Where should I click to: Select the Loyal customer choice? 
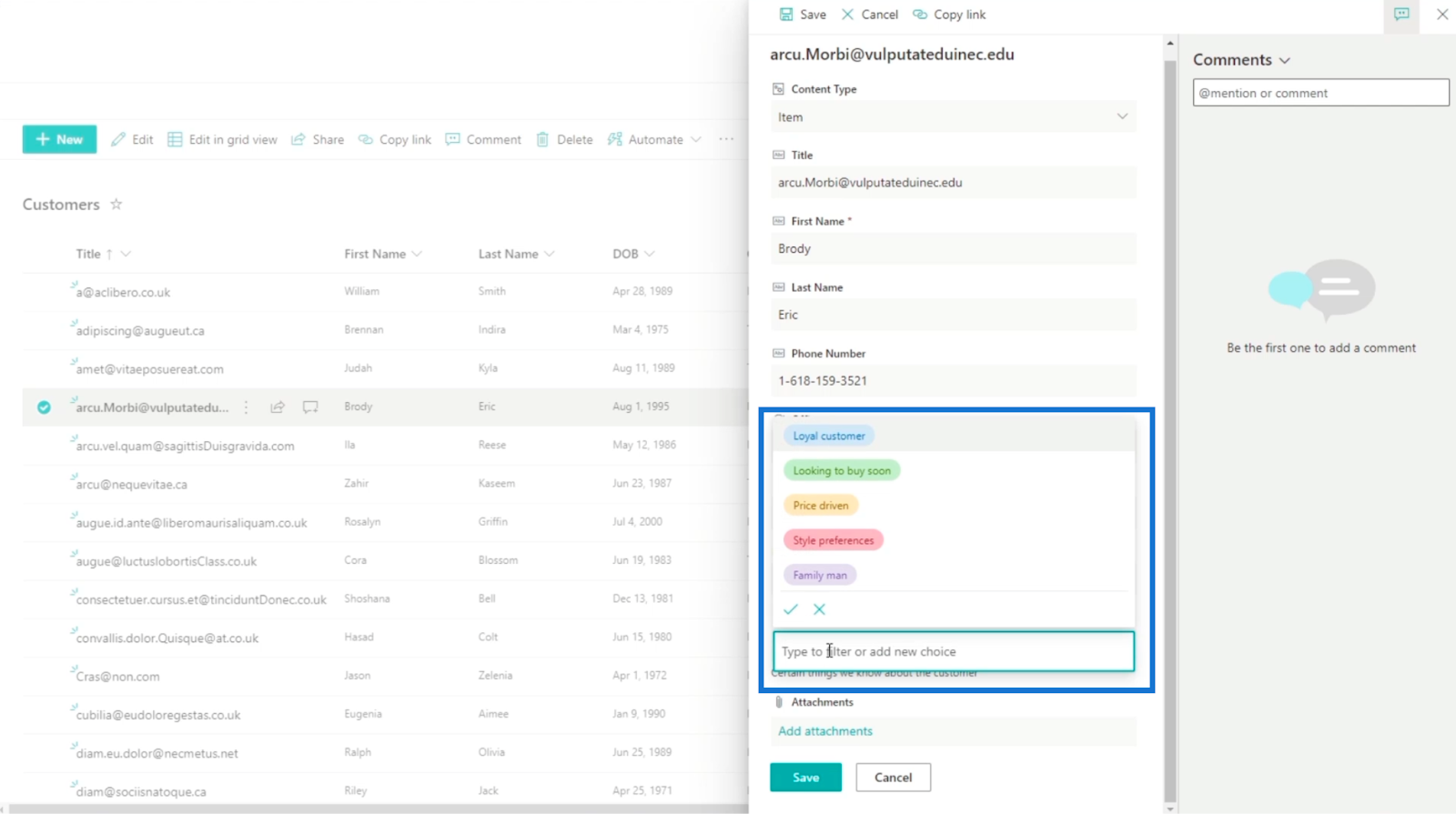[828, 436]
